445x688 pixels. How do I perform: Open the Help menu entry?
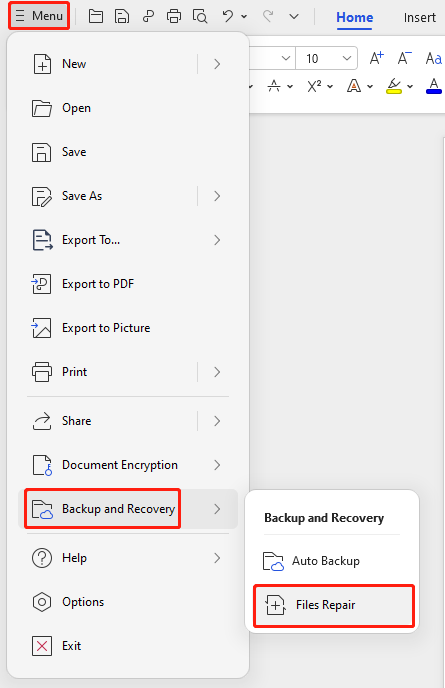pyautogui.click(x=128, y=558)
